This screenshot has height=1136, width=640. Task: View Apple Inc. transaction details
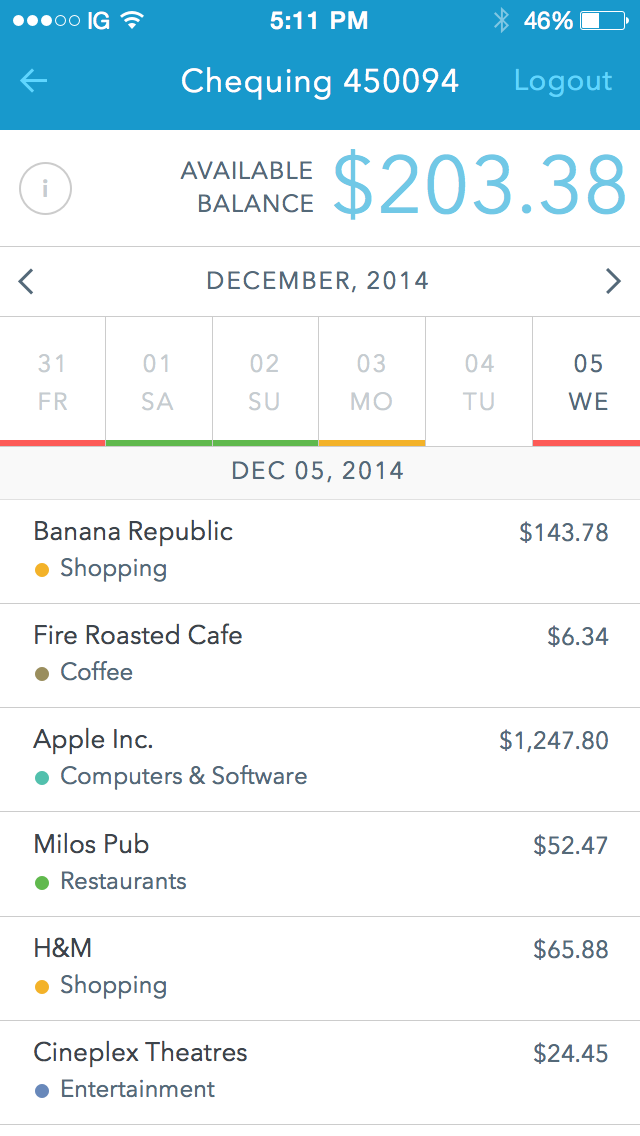(320, 759)
